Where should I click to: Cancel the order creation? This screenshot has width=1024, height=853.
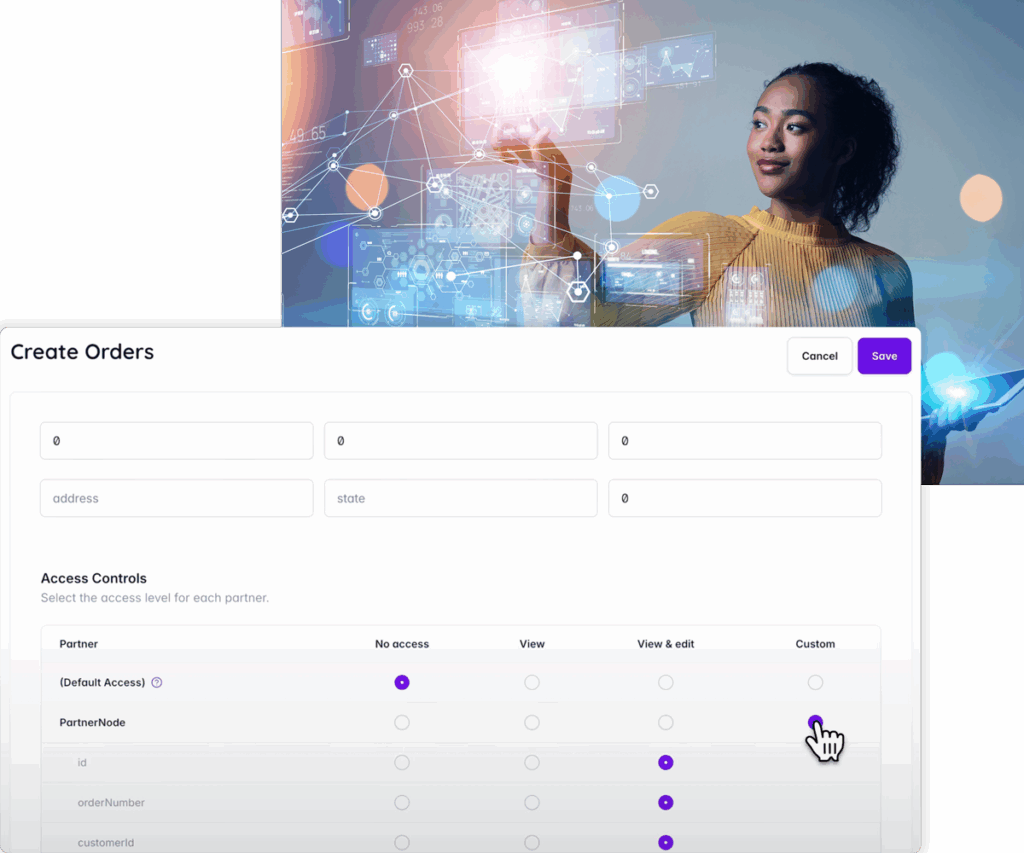tap(819, 356)
